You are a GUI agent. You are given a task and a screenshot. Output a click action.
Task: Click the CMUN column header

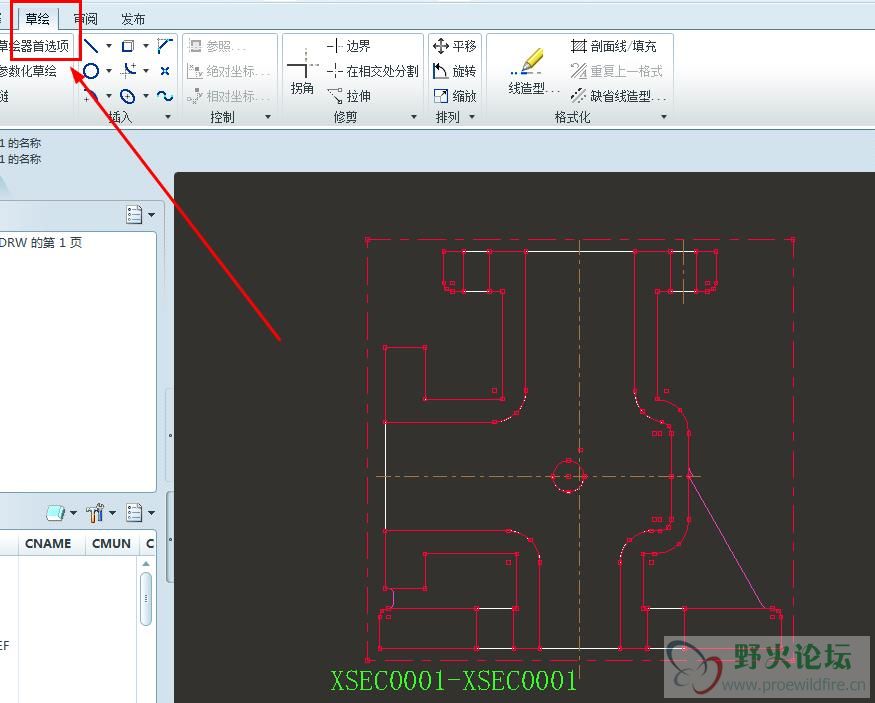(111, 543)
